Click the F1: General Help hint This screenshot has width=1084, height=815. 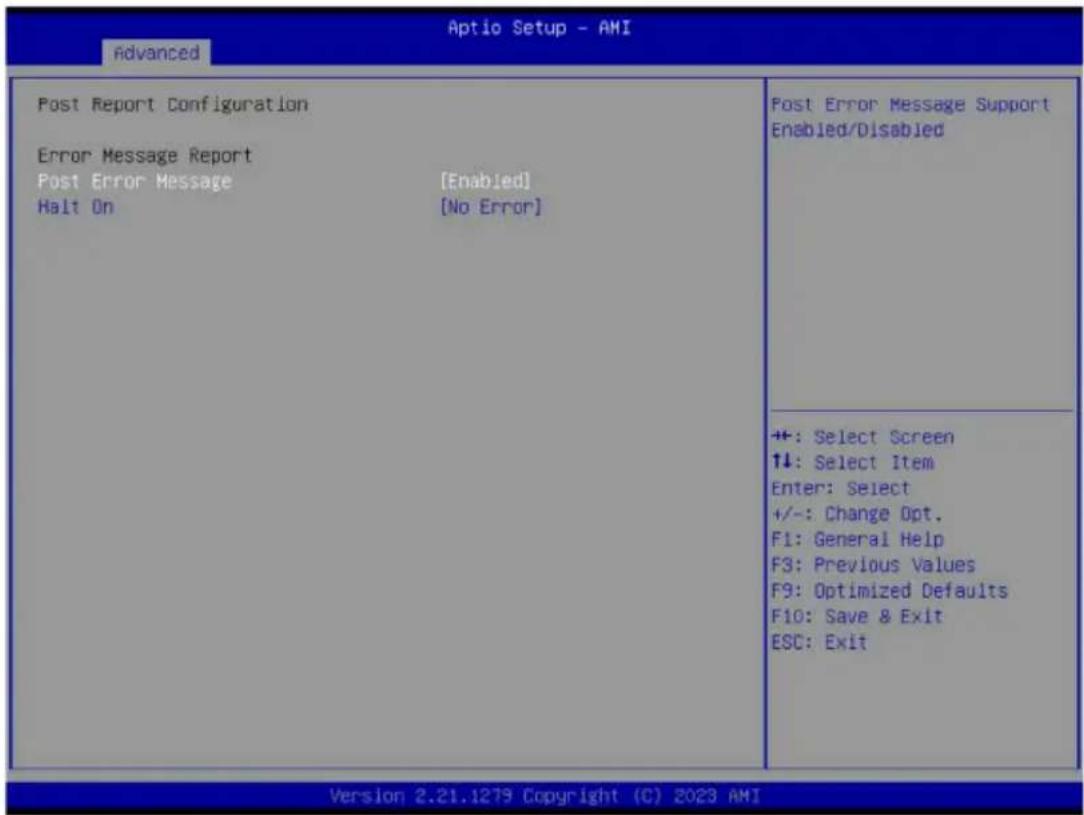[857, 539]
